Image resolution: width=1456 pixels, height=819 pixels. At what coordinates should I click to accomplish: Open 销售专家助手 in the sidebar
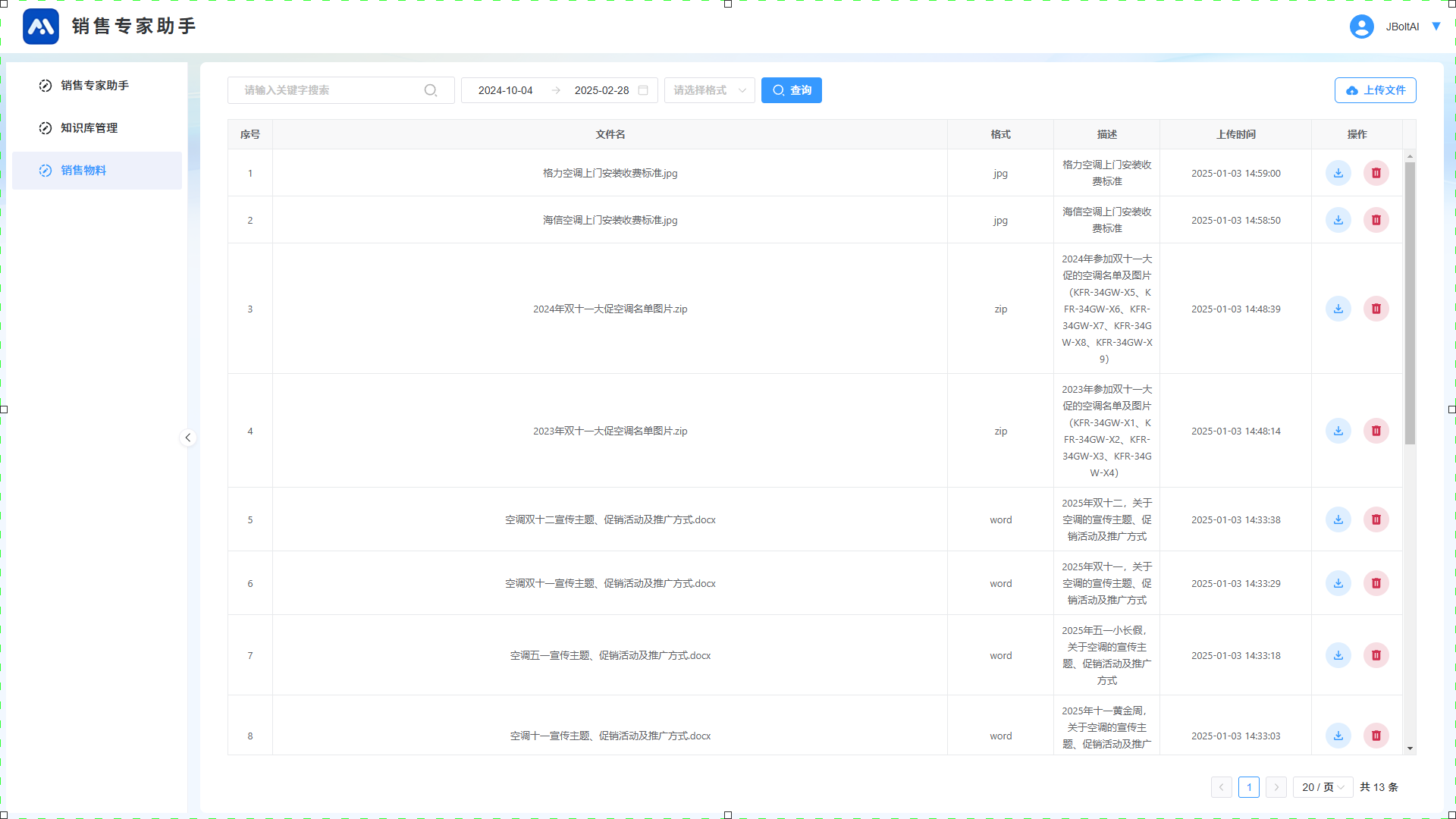tap(97, 86)
